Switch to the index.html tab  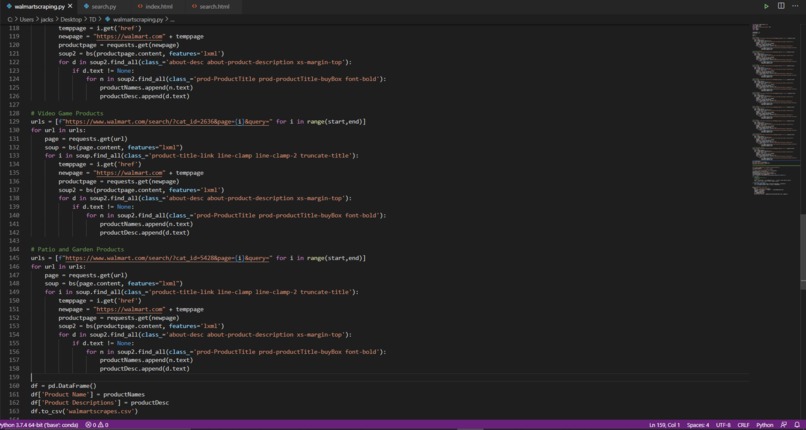156,7
